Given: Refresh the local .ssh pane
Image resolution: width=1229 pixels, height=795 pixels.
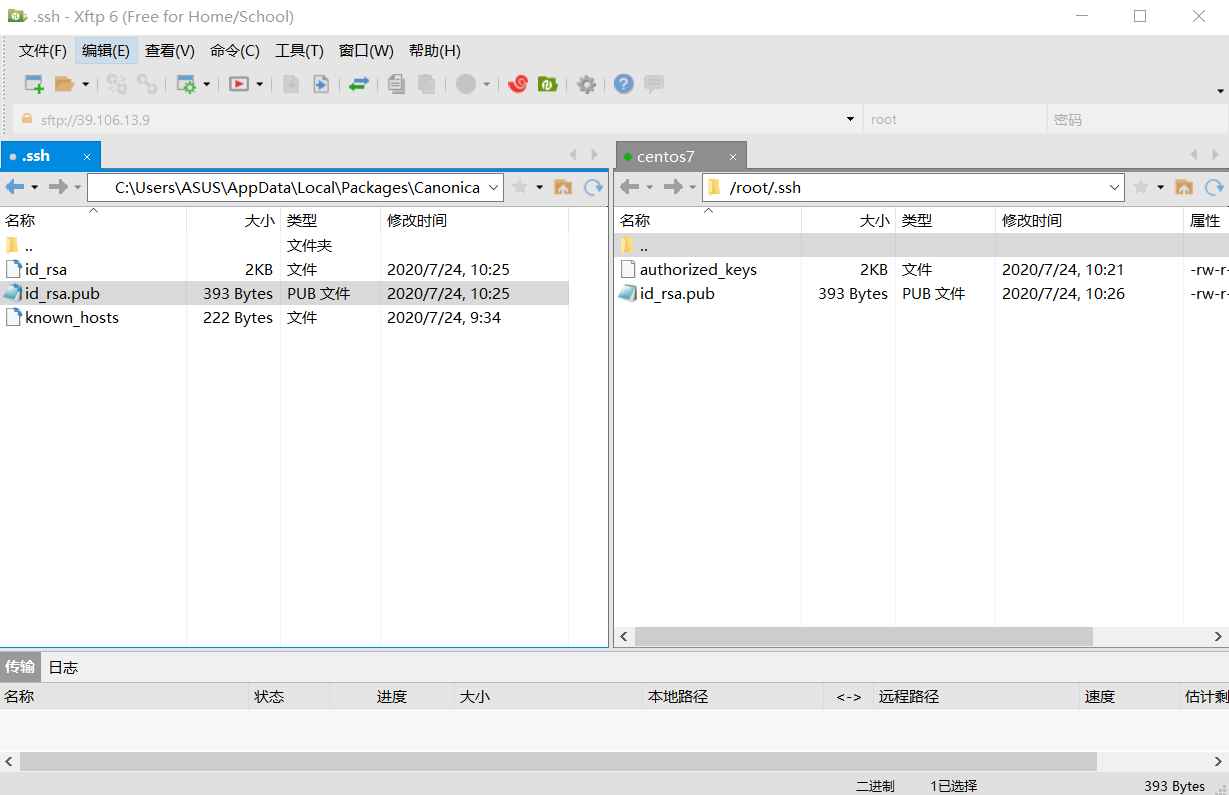Looking at the screenshot, I should point(593,187).
